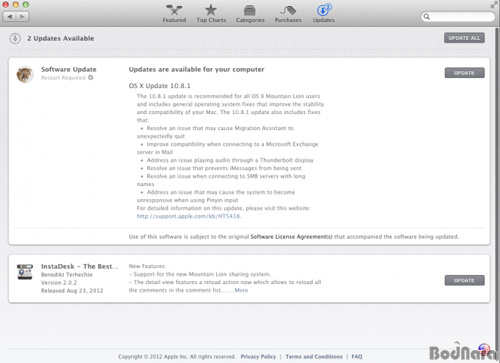Click the Software Update title text
This screenshot has height=363, width=500.
pos(69,69)
